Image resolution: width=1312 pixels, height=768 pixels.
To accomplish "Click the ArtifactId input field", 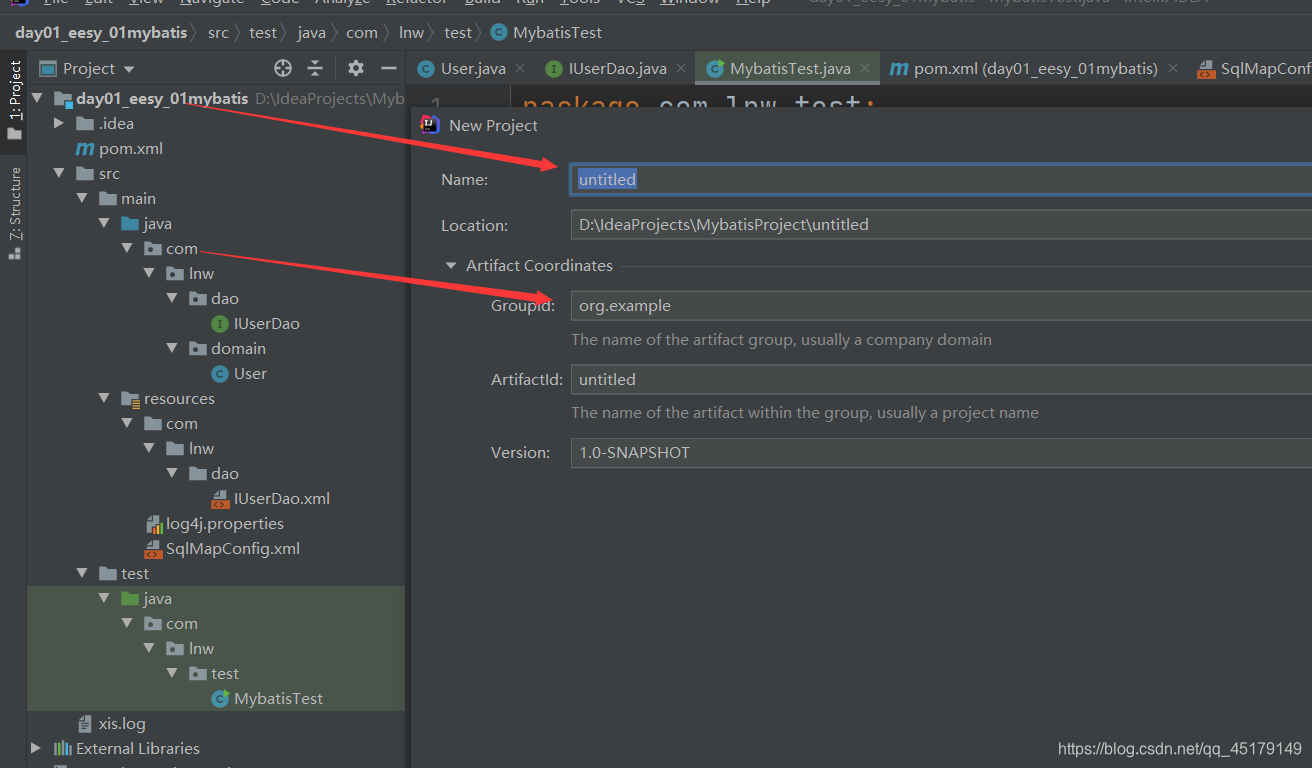I will [941, 379].
